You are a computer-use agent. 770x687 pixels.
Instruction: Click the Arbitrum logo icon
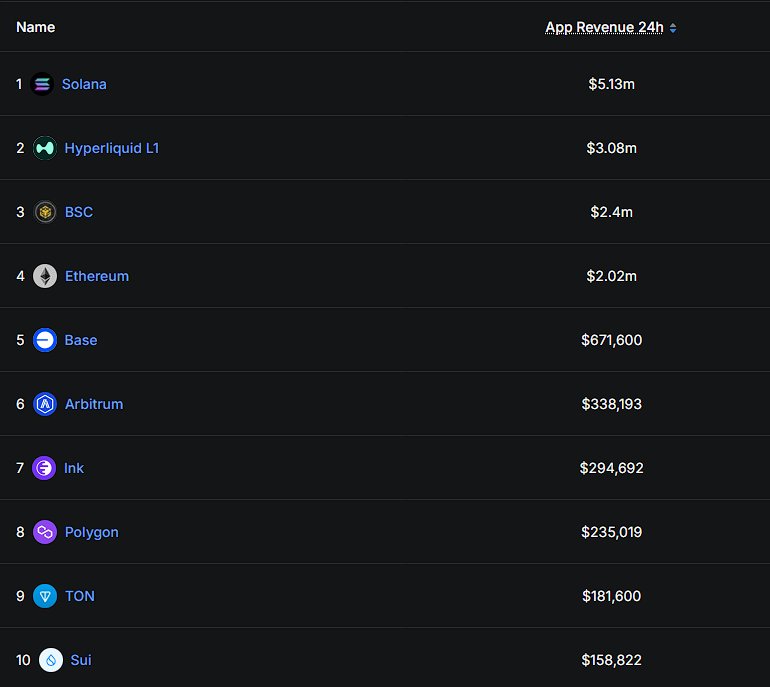45,404
